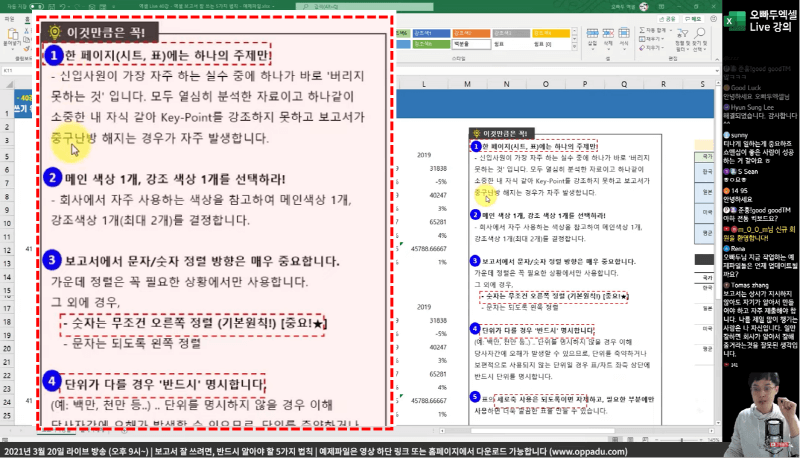800x458 pixels.
Task: Click the search box in title bar
Action: pos(365,7)
